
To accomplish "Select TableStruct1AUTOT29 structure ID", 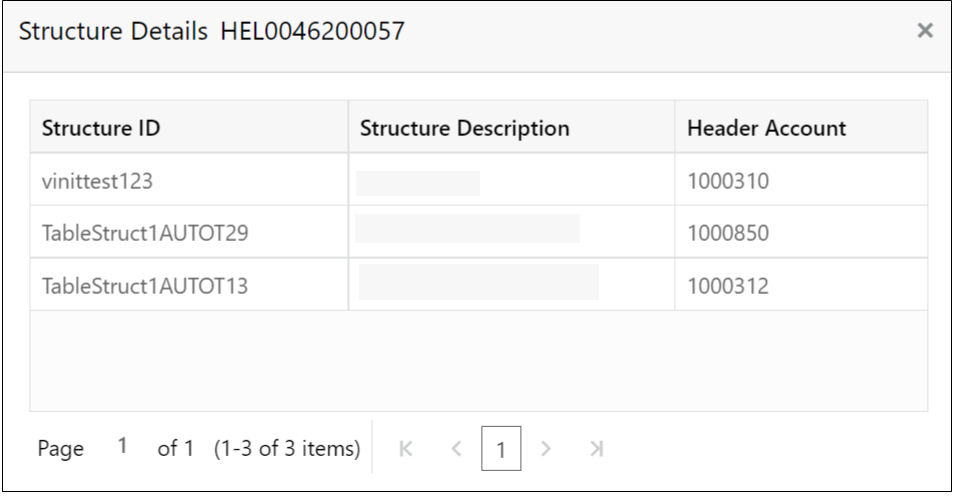I will click(x=145, y=234).
